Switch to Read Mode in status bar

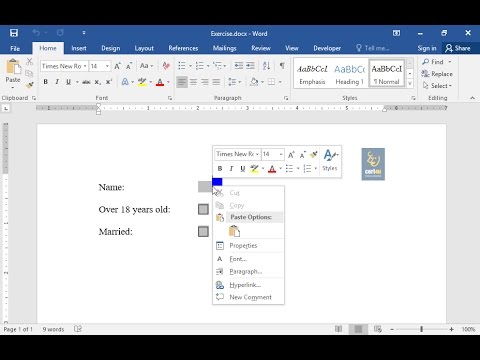click(x=338, y=329)
